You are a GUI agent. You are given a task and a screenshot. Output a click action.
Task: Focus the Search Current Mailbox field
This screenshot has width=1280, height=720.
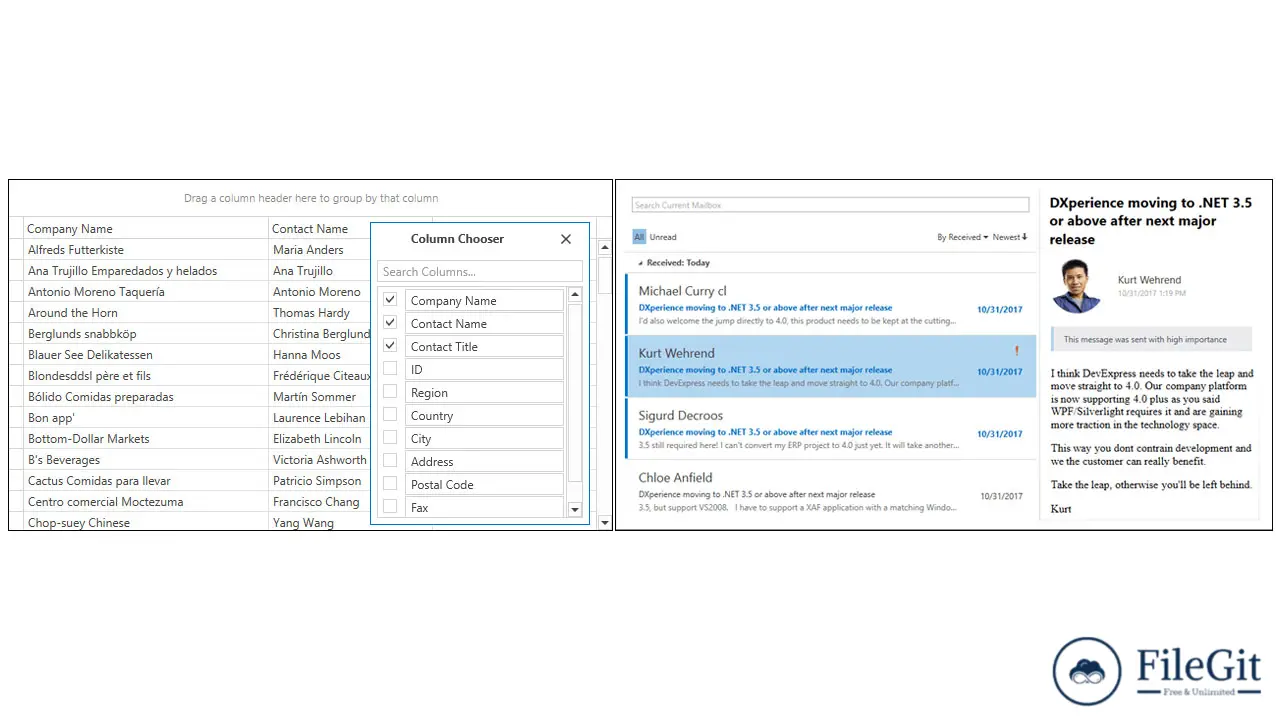[x=830, y=205]
